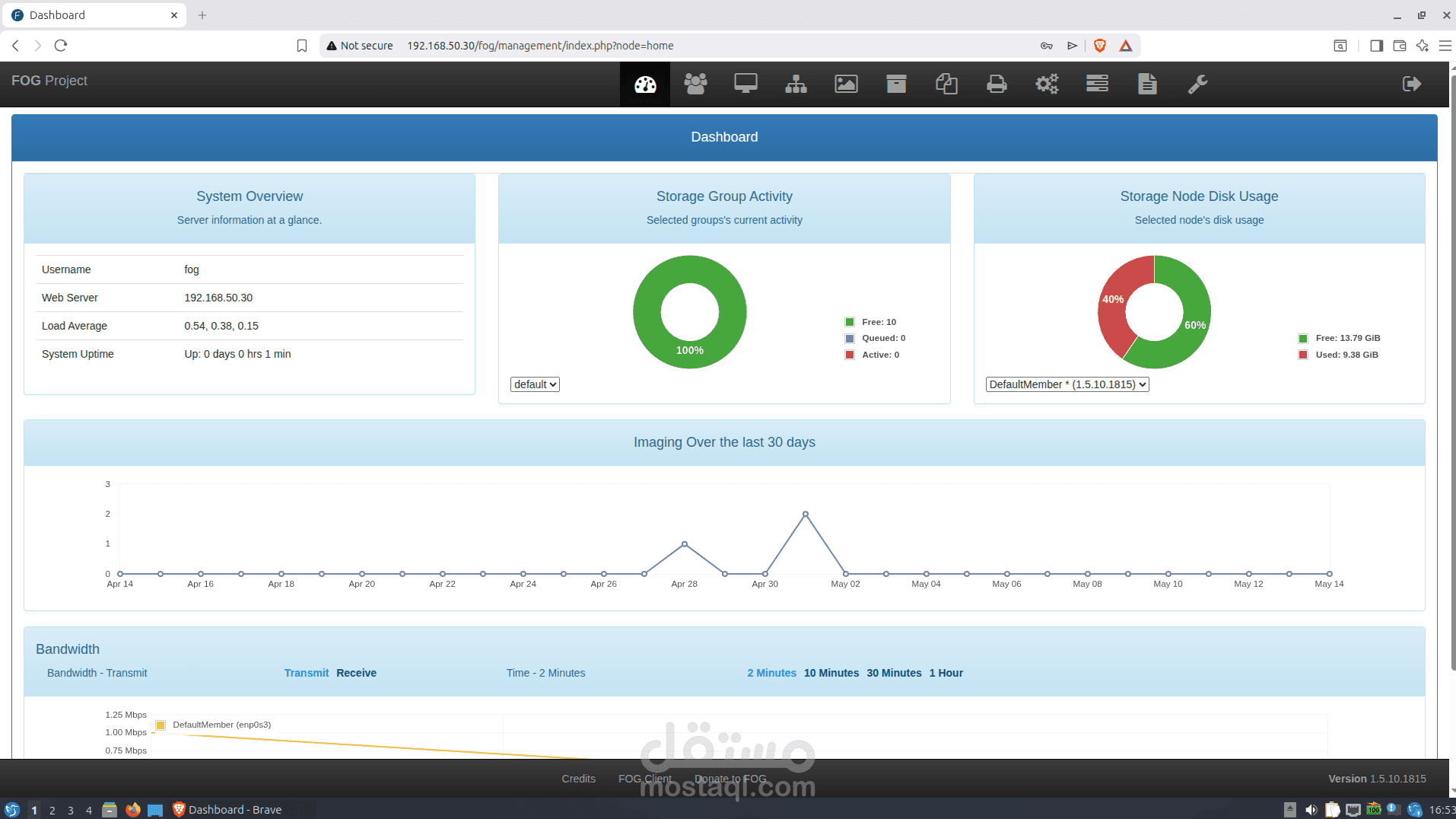Image resolution: width=1456 pixels, height=819 pixels.
Task: Click the peak data point after Apr 30
Action: click(806, 515)
